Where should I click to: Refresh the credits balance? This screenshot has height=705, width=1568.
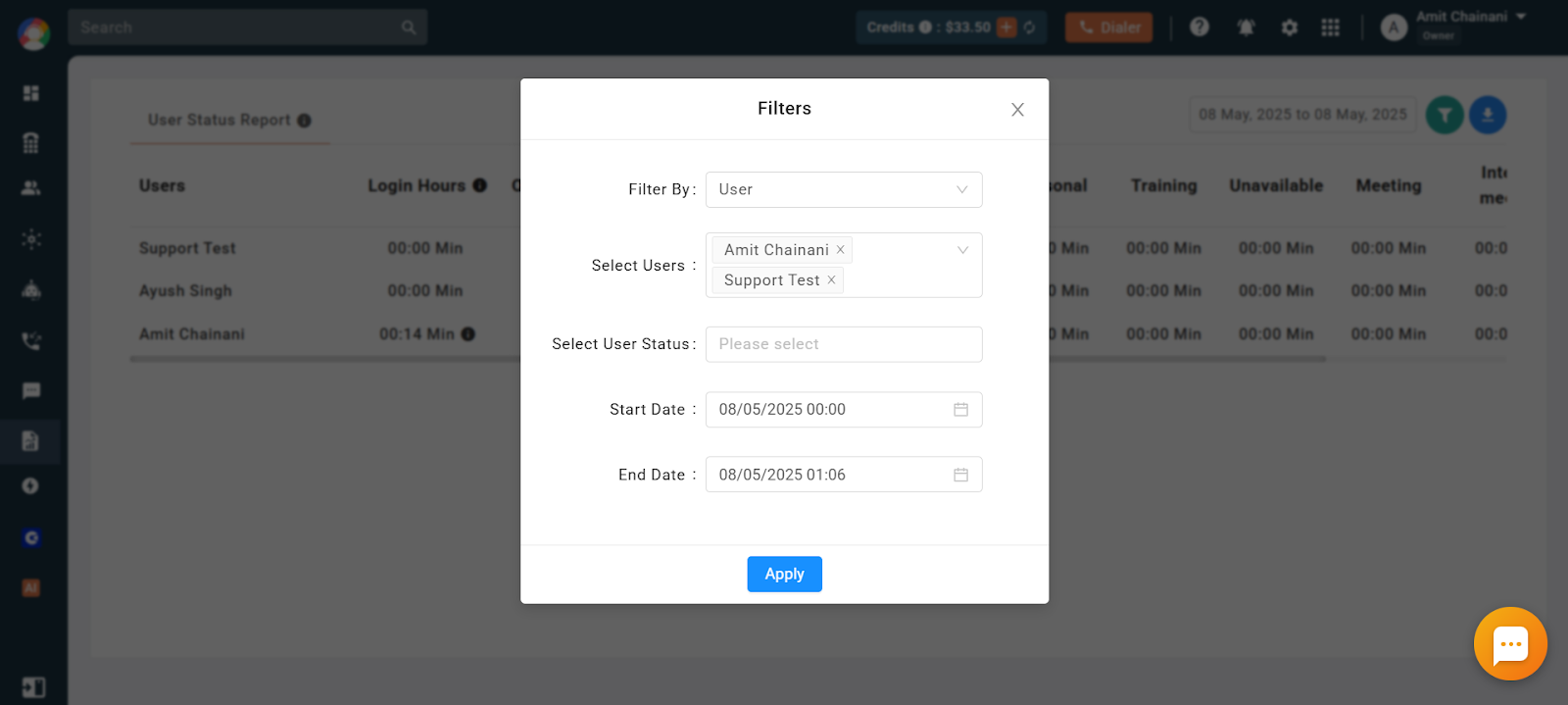[1029, 27]
